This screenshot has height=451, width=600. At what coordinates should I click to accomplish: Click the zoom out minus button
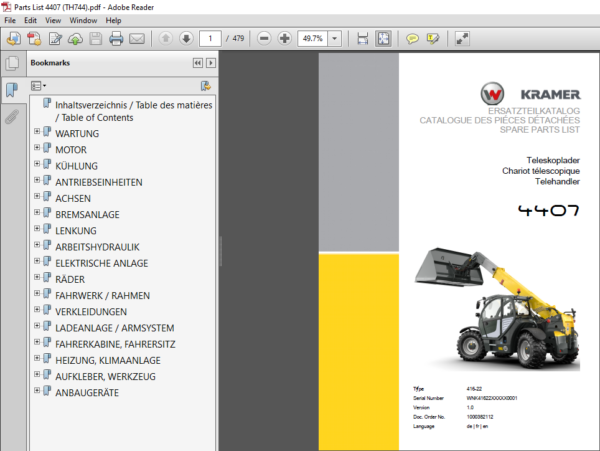[264, 38]
